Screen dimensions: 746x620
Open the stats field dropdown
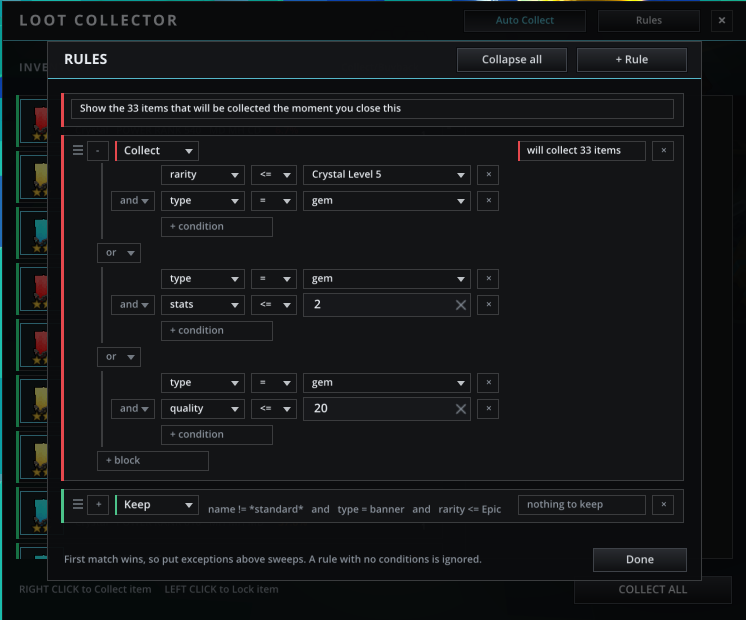click(x=203, y=305)
